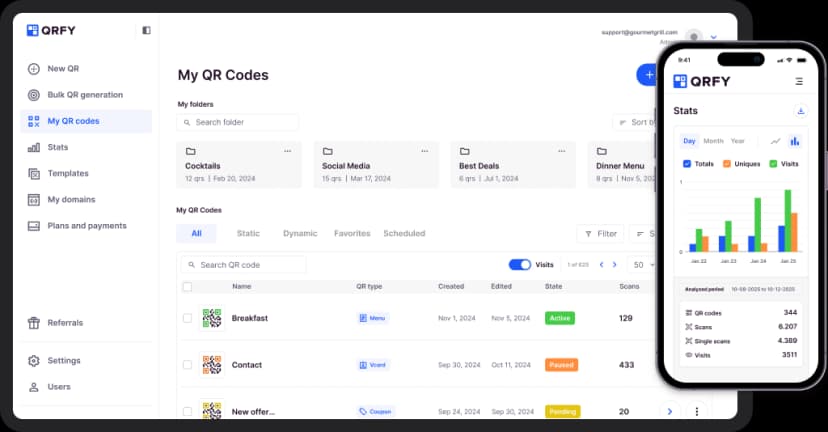This screenshot has height=432, width=828.
Task: Open the Dinner Menu folder
Action: 622,165
